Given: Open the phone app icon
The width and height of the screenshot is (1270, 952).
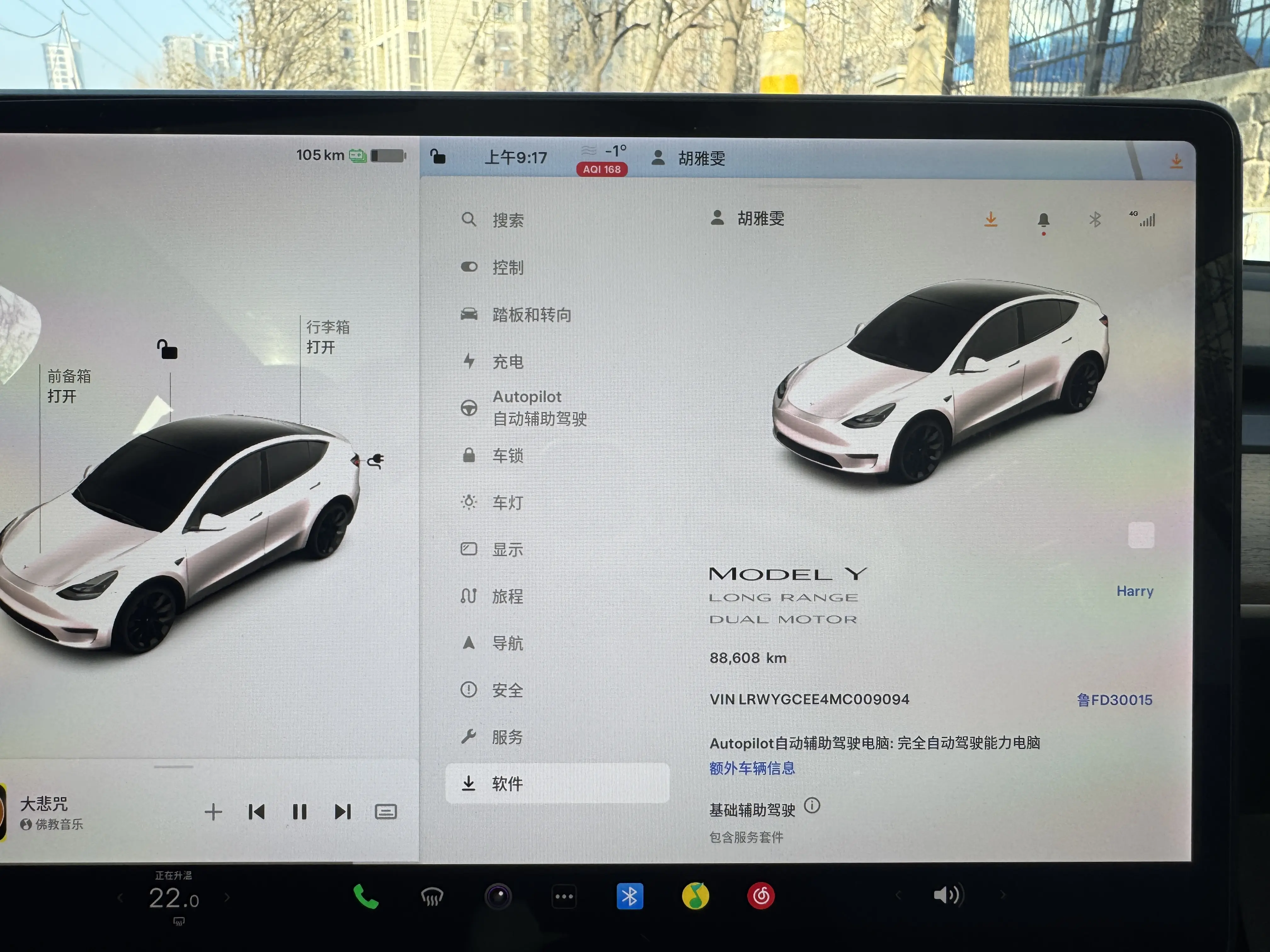Looking at the screenshot, I should tap(366, 896).
